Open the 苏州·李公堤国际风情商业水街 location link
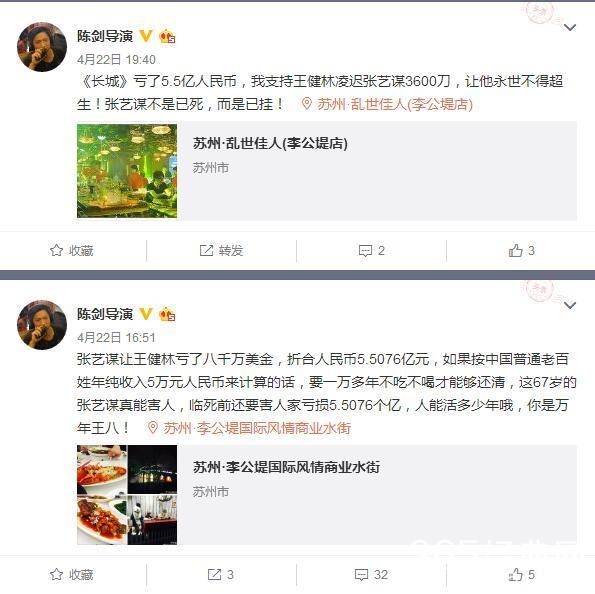 [x=250, y=428]
